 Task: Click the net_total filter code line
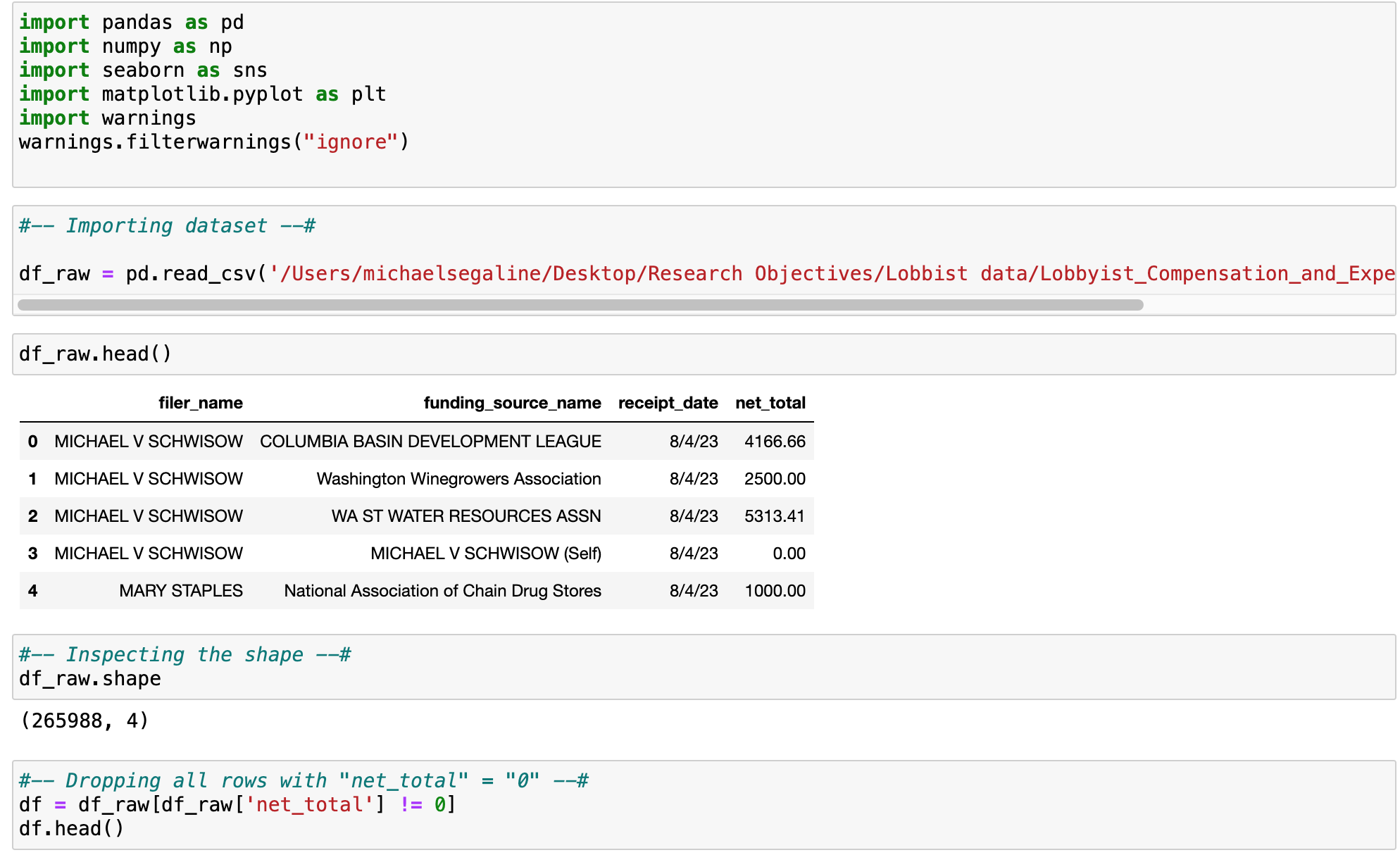pos(237,804)
